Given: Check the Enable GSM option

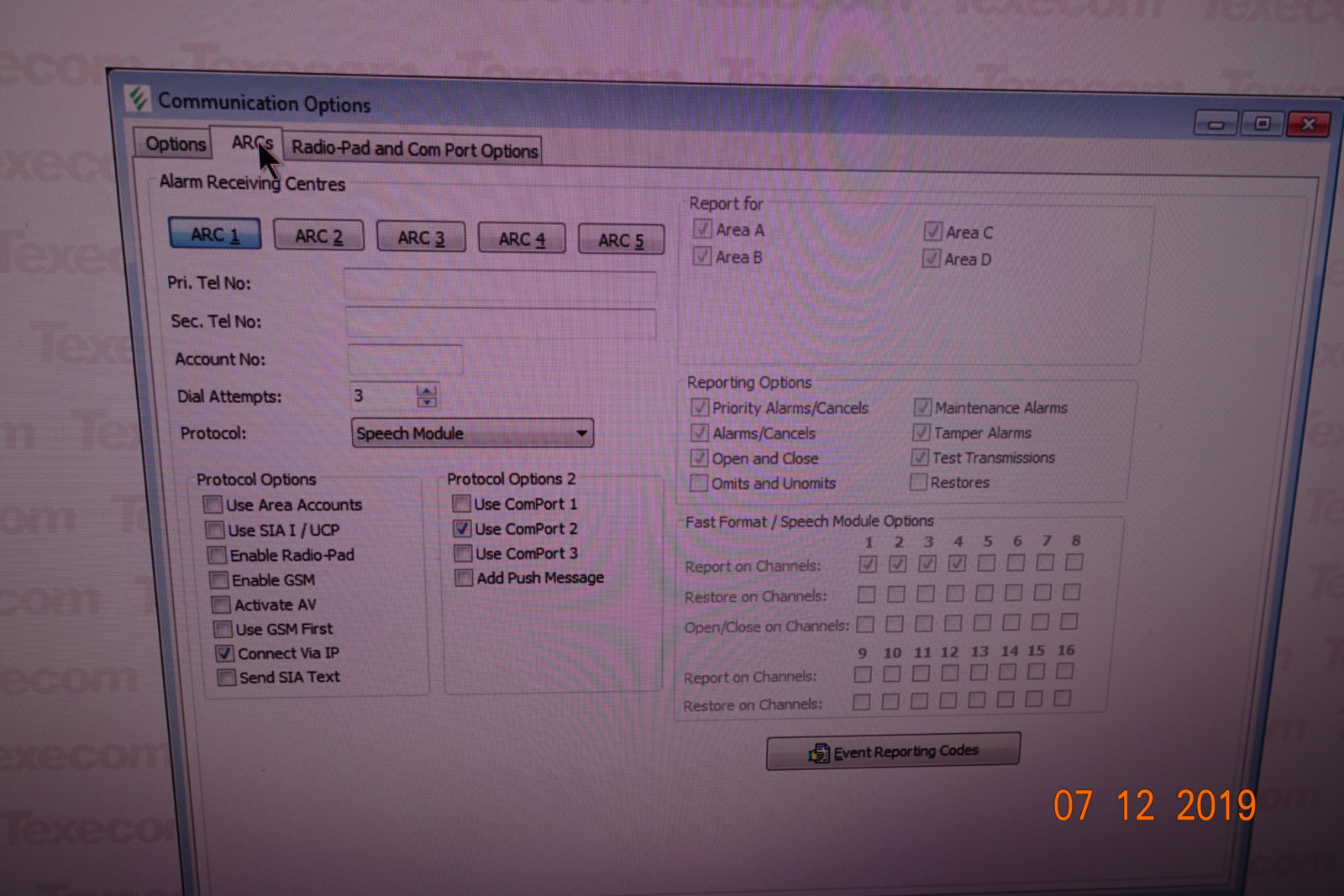Looking at the screenshot, I should click(219, 580).
